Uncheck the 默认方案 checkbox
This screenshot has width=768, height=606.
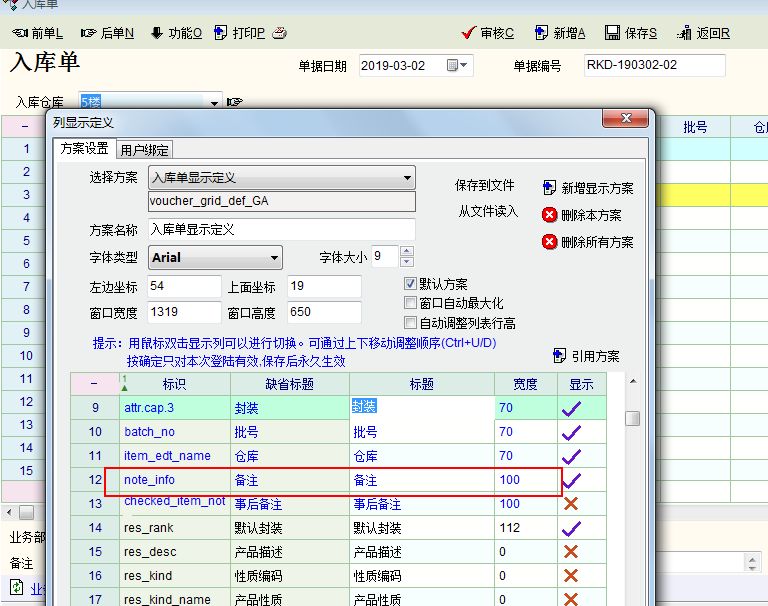pos(410,284)
